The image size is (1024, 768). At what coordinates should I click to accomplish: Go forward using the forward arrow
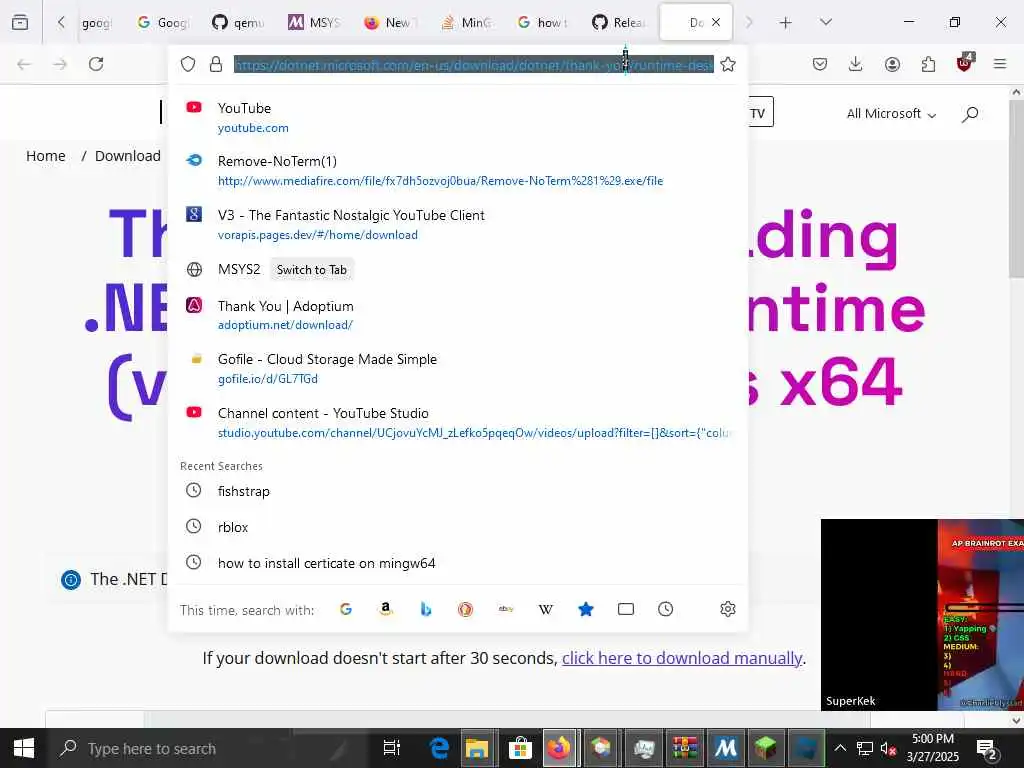60,64
